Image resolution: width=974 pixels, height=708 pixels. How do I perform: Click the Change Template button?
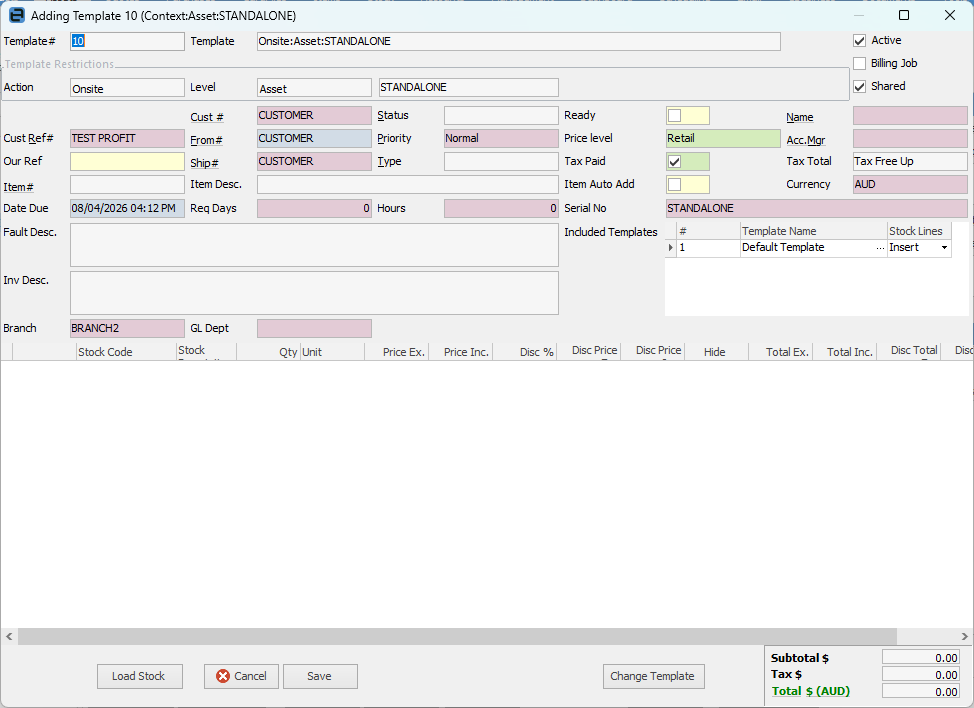[653, 676]
